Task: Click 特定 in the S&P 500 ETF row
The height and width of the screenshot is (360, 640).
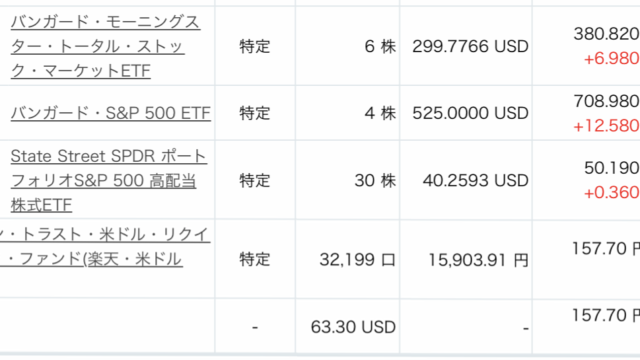Action: pos(255,113)
